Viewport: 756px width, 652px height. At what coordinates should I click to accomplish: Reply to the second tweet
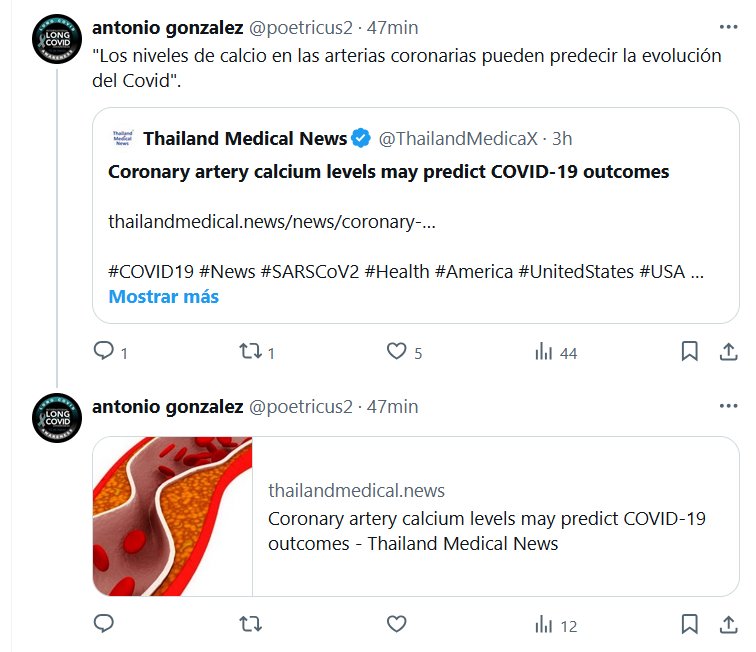(104, 625)
